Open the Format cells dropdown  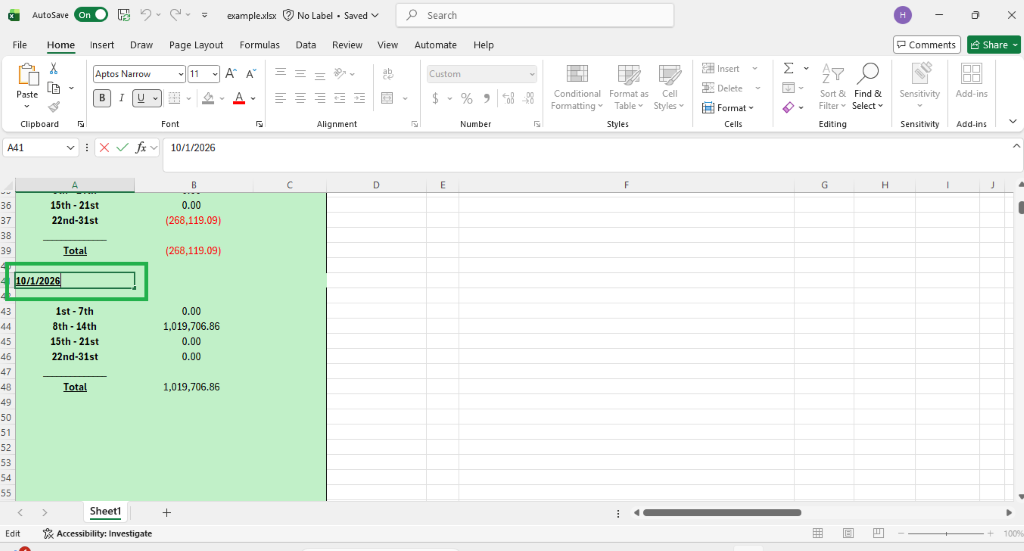(x=728, y=108)
